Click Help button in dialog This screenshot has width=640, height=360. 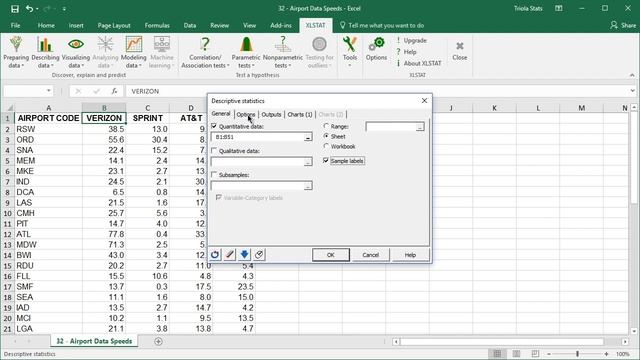point(410,255)
